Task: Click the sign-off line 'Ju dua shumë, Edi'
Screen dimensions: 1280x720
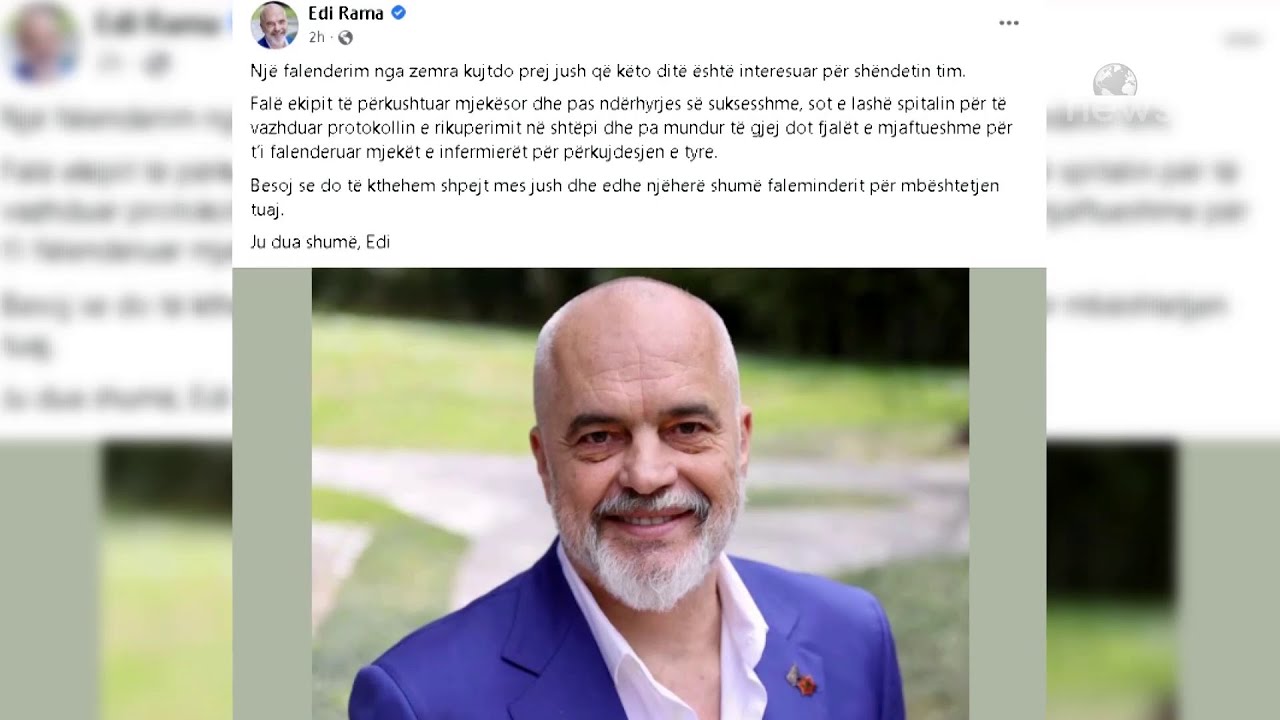Action: 320,242
